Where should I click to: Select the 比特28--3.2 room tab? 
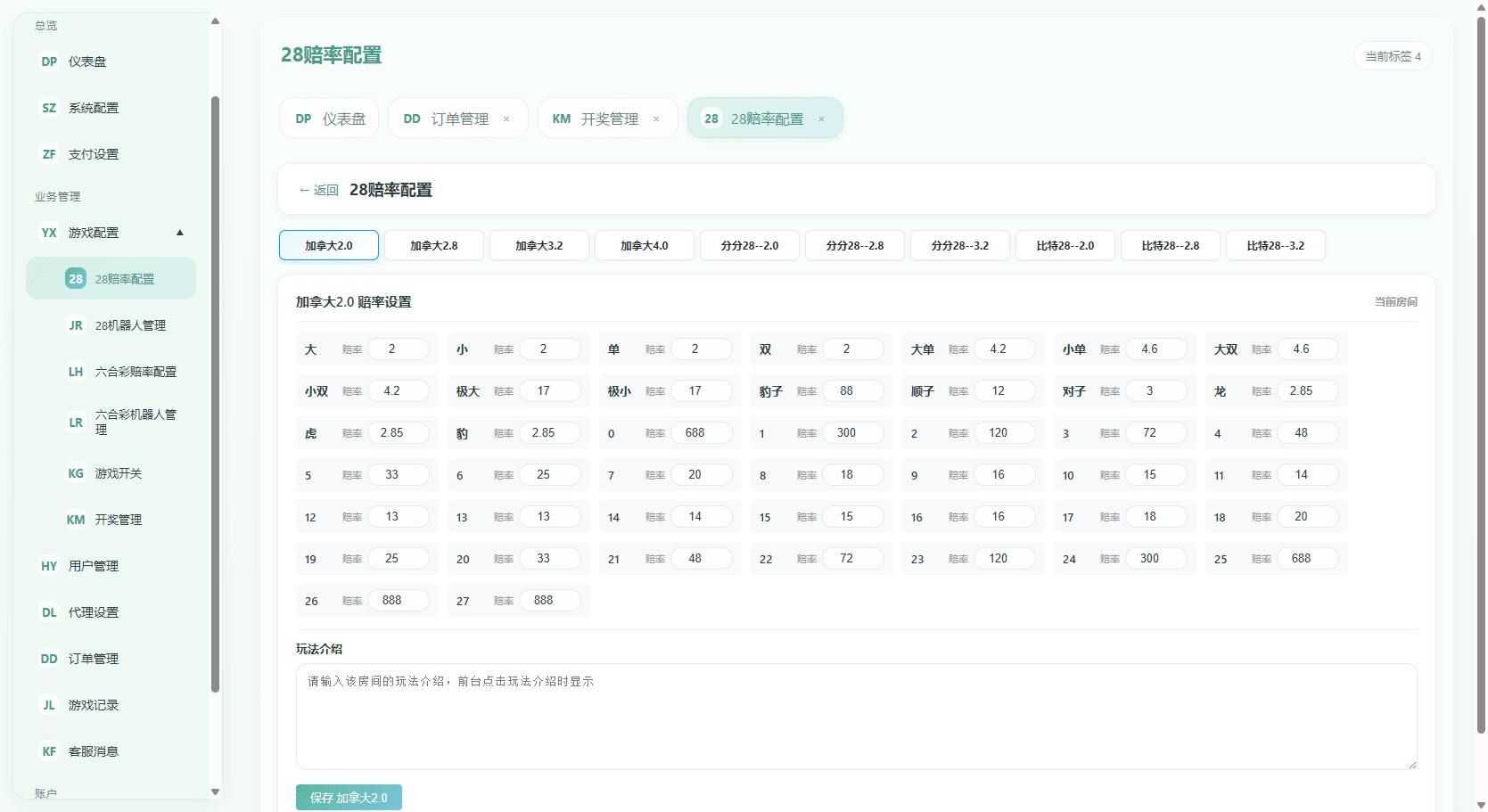1276,245
